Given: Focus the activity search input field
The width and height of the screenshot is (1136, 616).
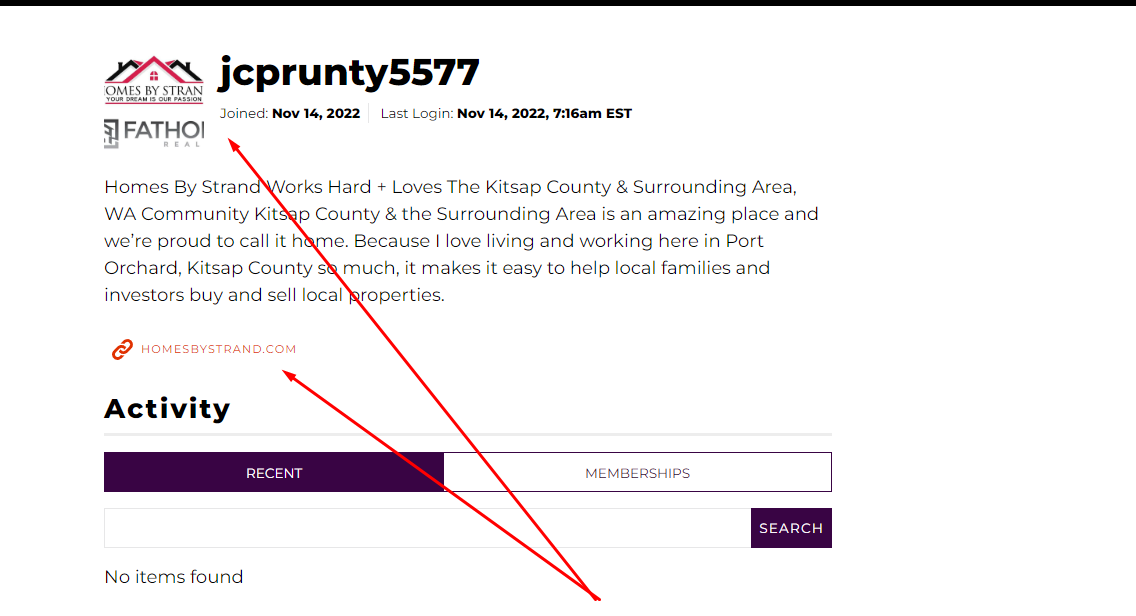Looking at the screenshot, I should pos(427,528).
